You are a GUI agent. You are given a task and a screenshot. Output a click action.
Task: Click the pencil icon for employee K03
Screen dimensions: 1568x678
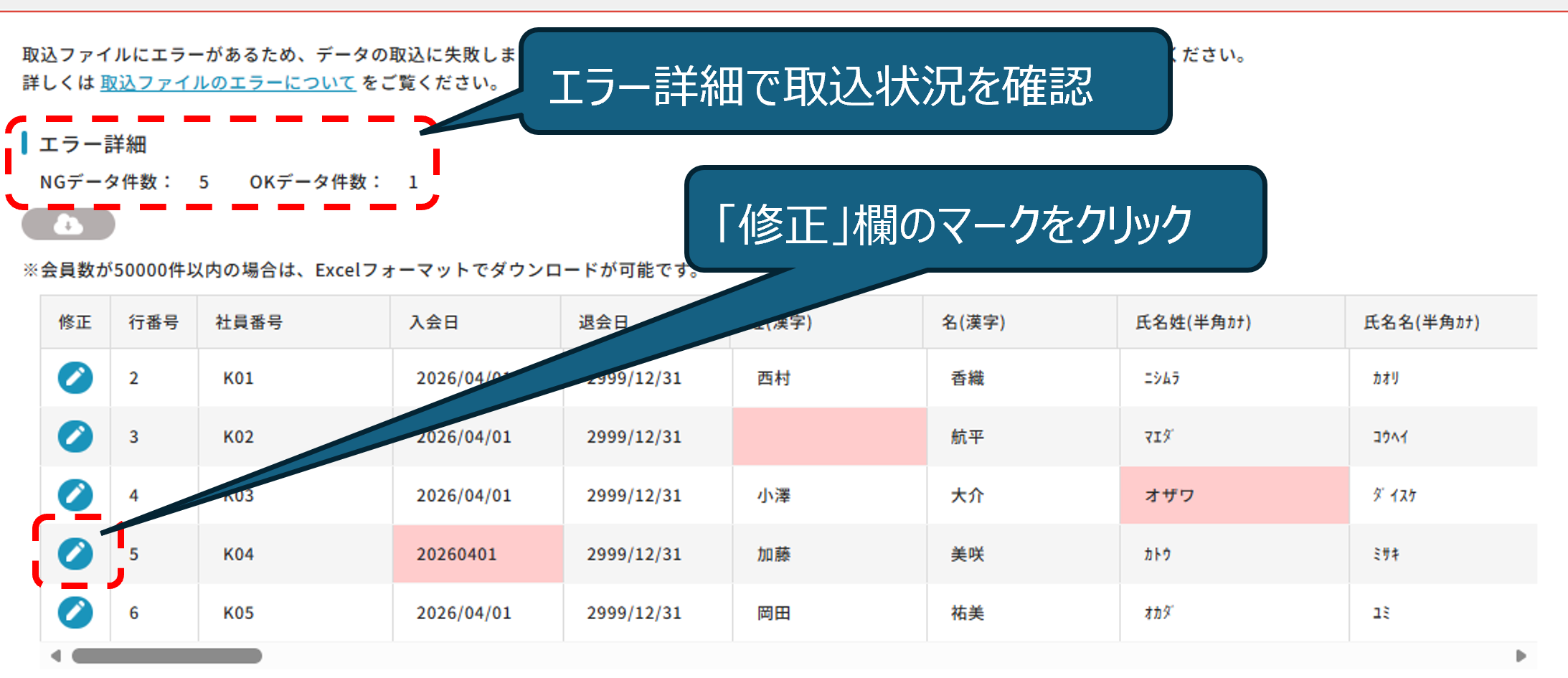click(x=75, y=495)
